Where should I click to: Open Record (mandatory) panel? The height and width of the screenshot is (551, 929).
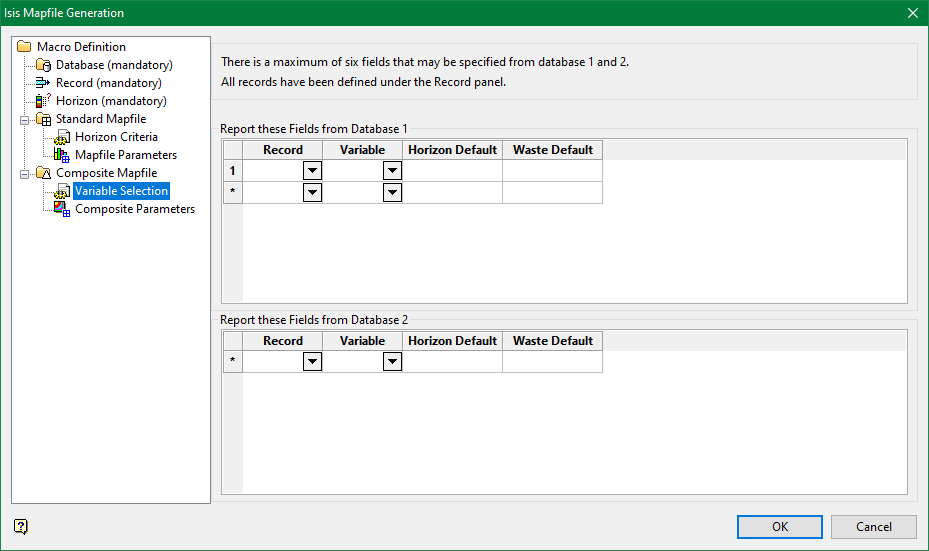108,82
